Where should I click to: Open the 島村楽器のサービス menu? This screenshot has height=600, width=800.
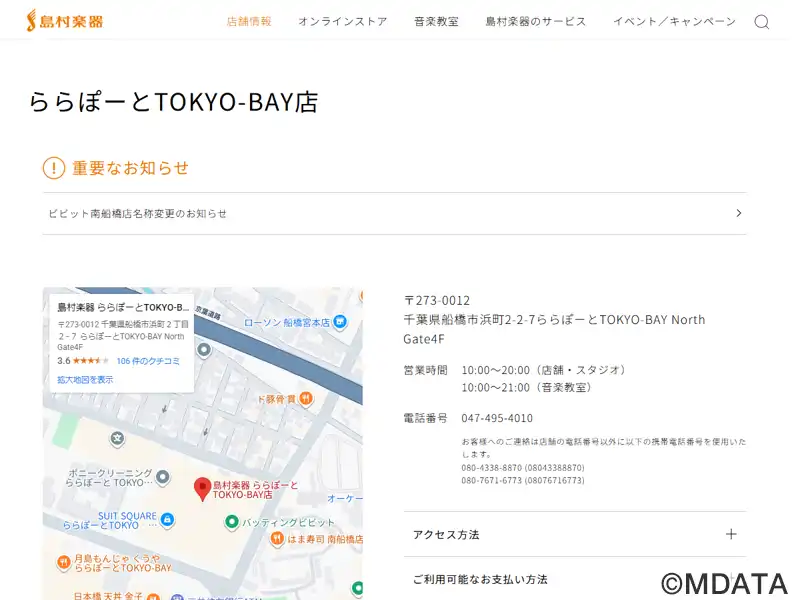click(535, 22)
